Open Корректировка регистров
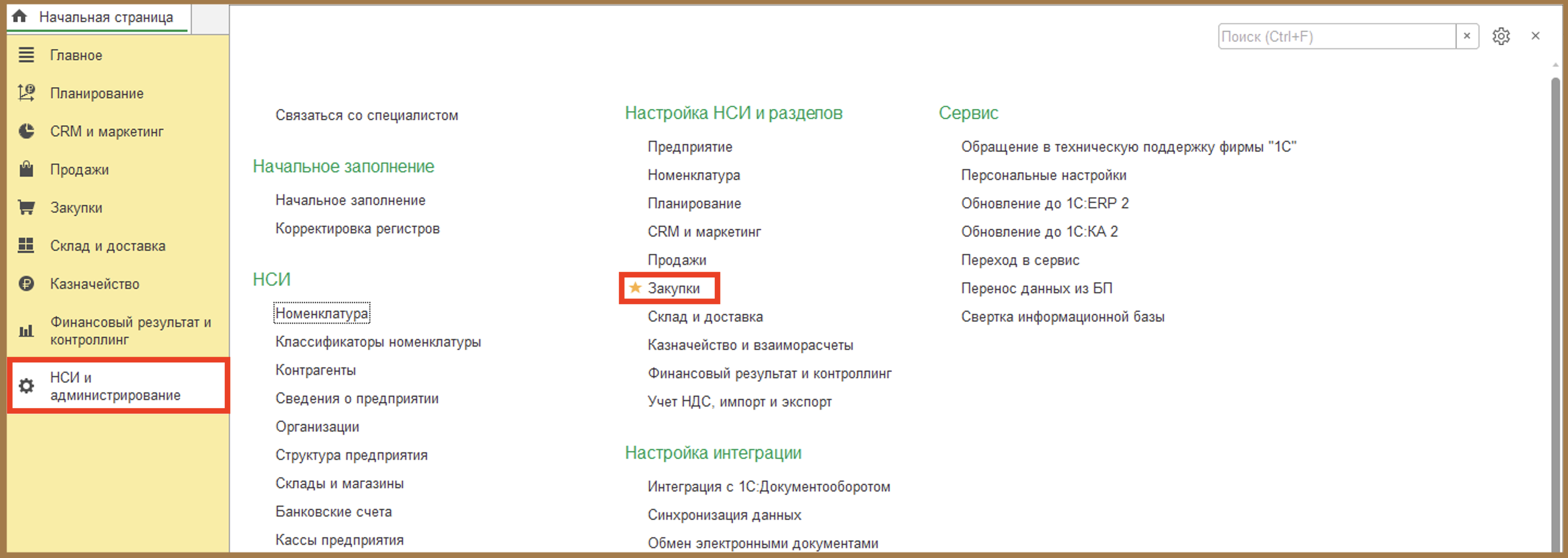 [x=357, y=228]
